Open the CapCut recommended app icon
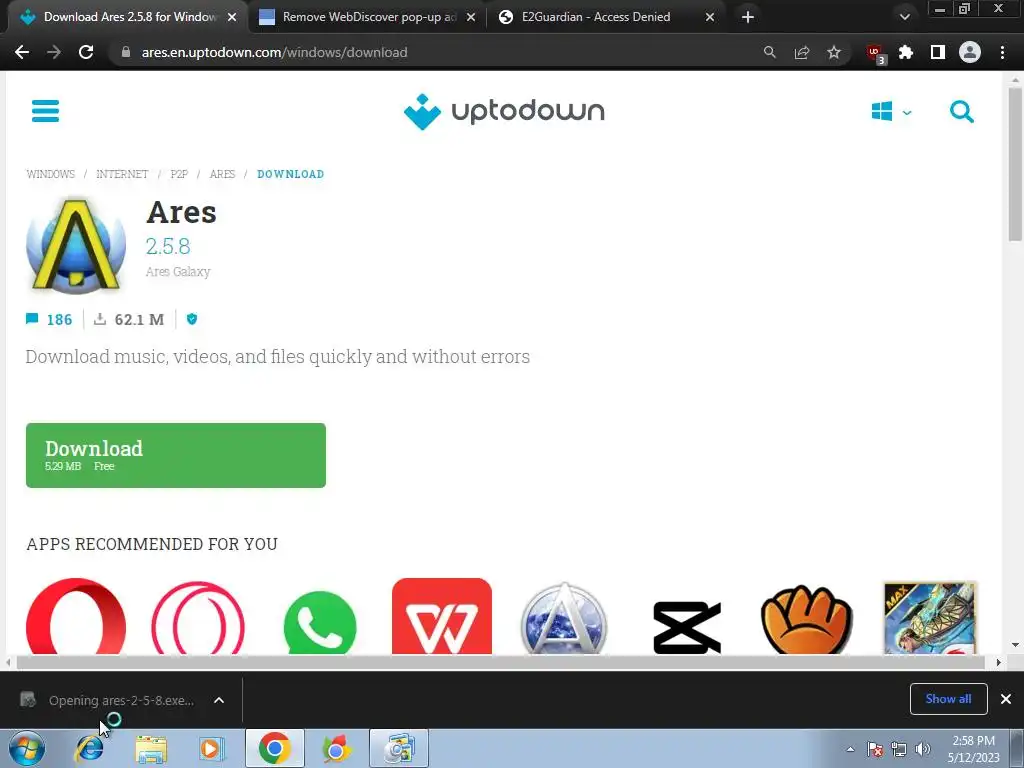The height and width of the screenshot is (768, 1024). point(686,627)
